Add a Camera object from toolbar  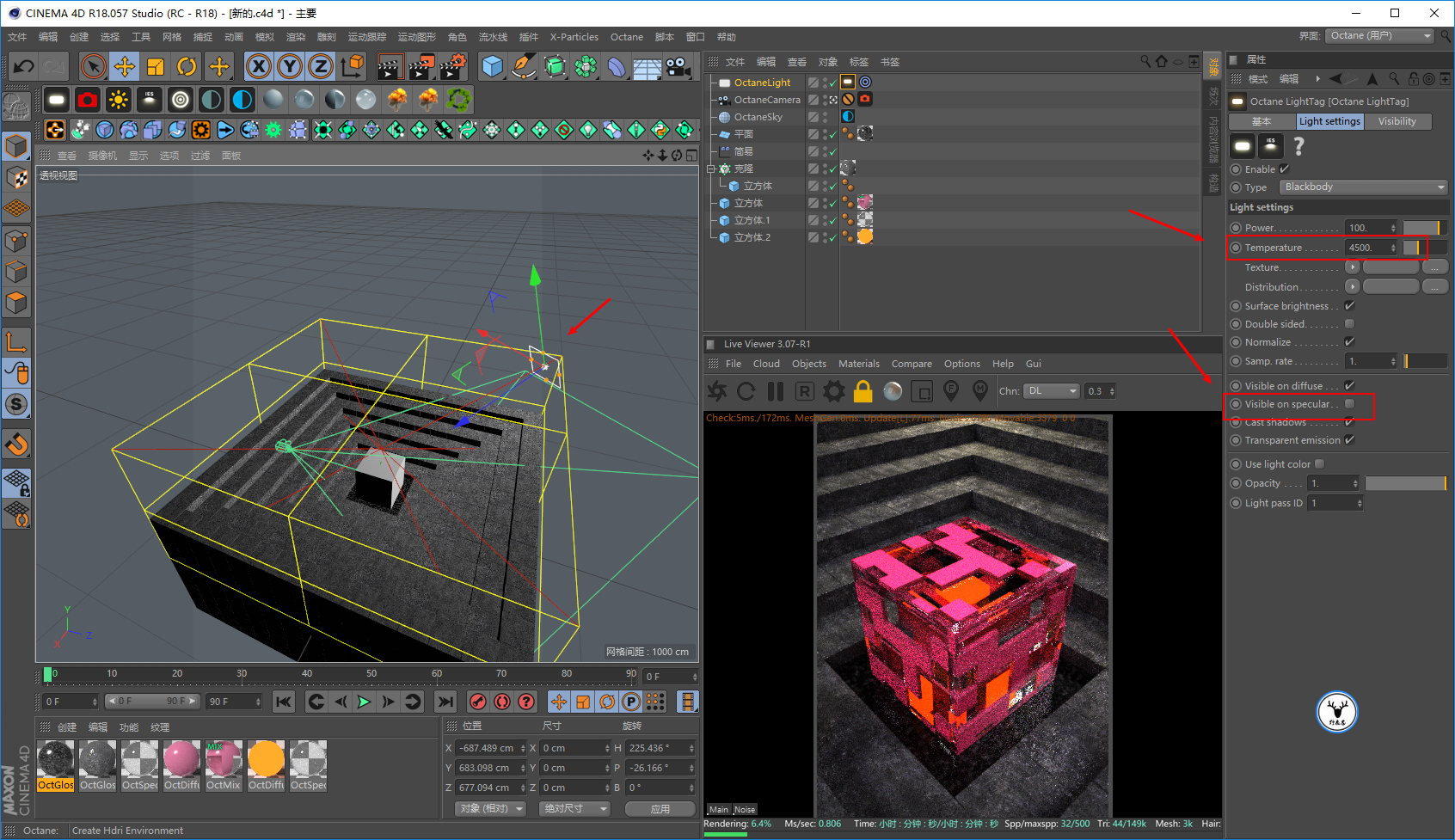[678, 66]
